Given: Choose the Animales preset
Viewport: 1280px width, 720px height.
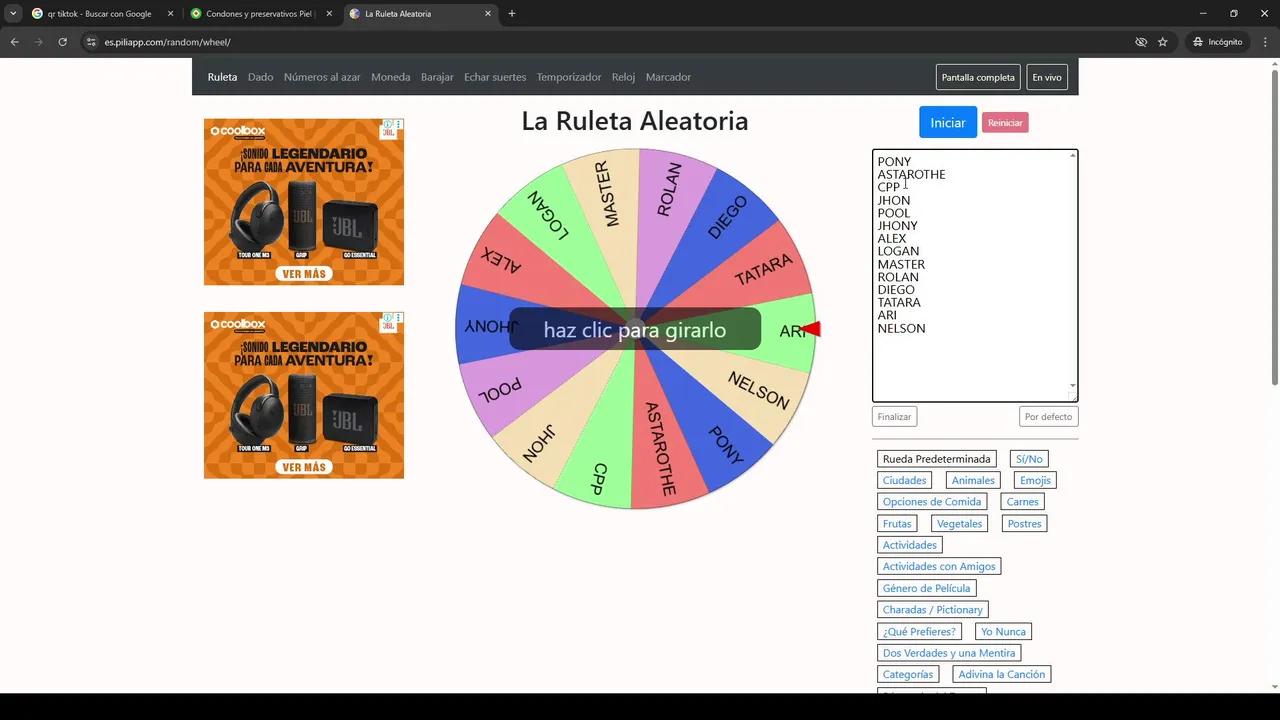Looking at the screenshot, I should click(973, 480).
